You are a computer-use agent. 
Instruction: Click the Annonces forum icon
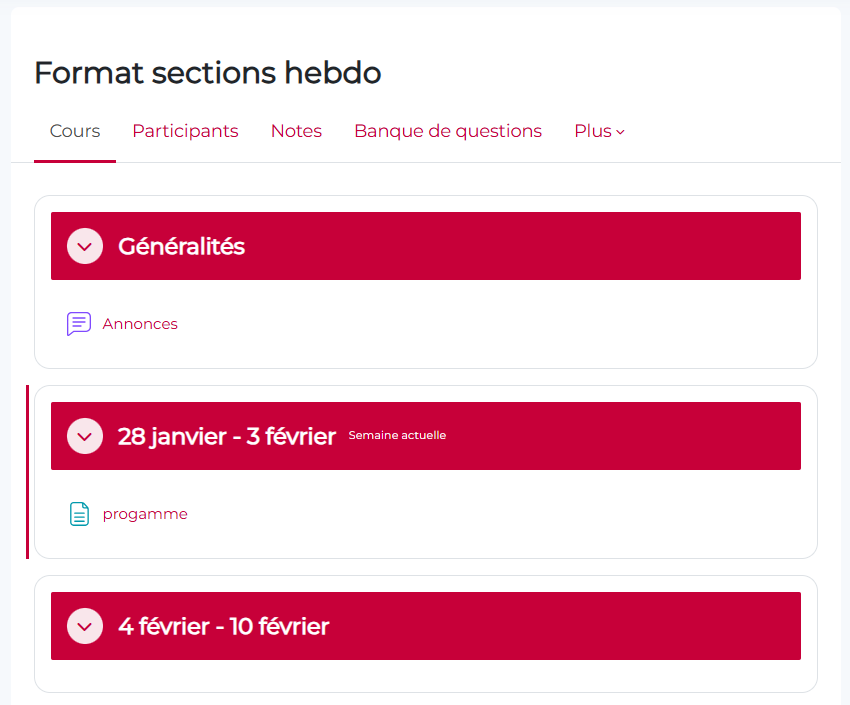point(79,324)
